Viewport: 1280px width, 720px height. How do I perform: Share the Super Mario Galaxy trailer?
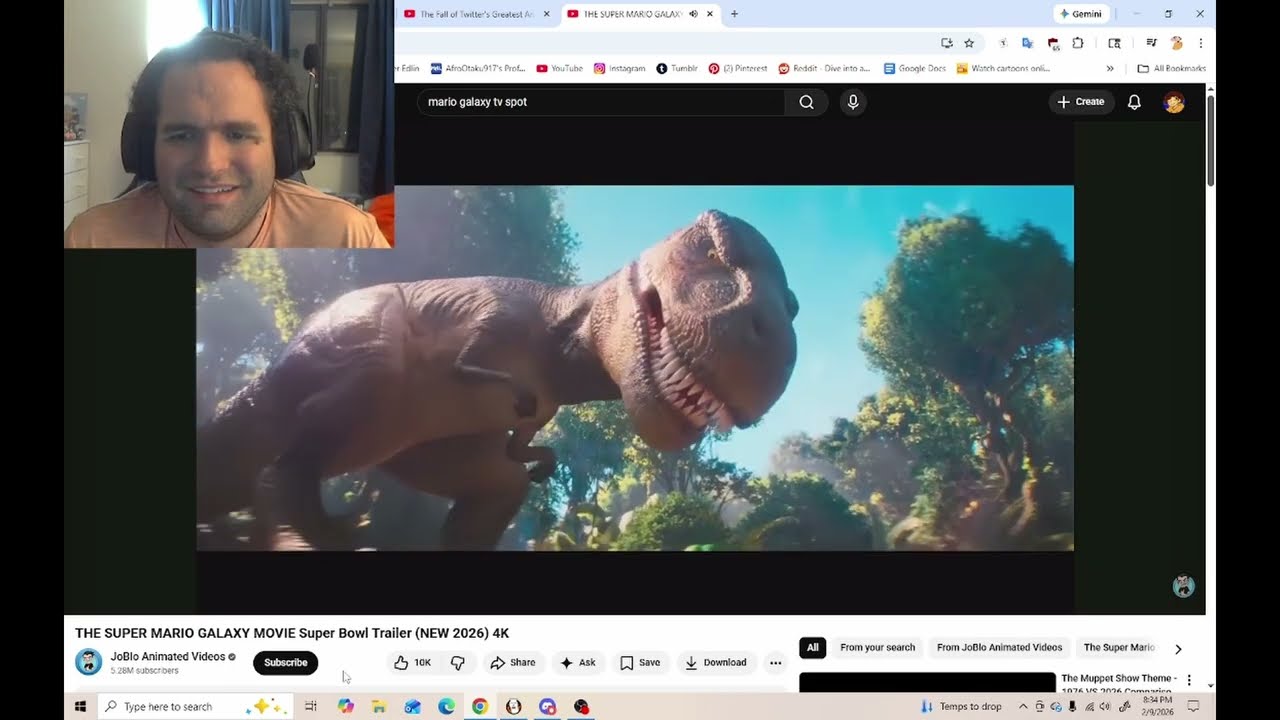point(512,663)
